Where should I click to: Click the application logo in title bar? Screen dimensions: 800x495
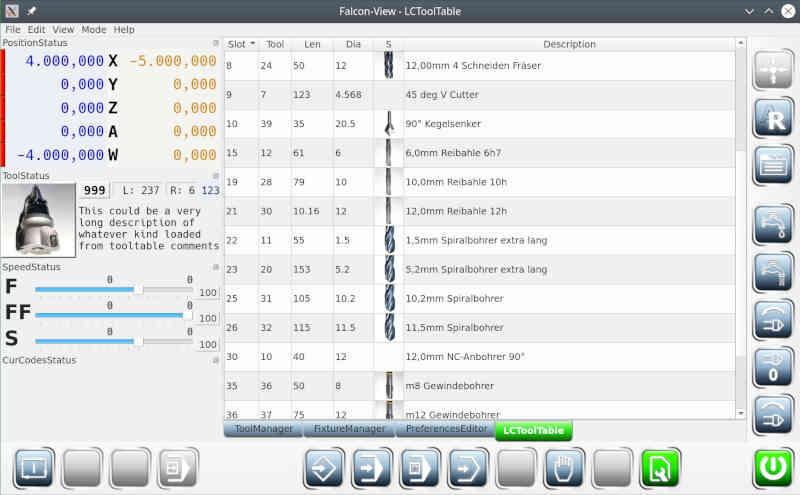pyautogui.click(x=12, y=11)
